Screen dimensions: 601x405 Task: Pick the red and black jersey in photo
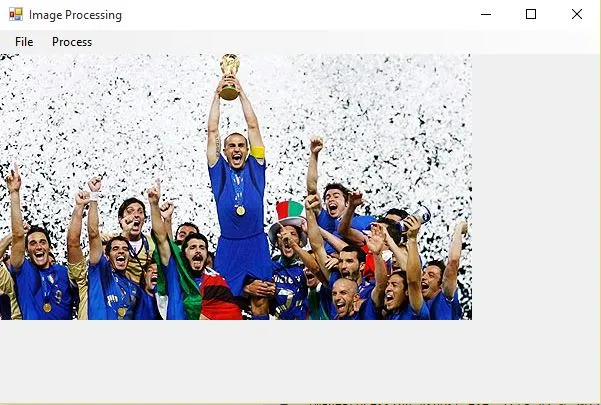[218, 295]
